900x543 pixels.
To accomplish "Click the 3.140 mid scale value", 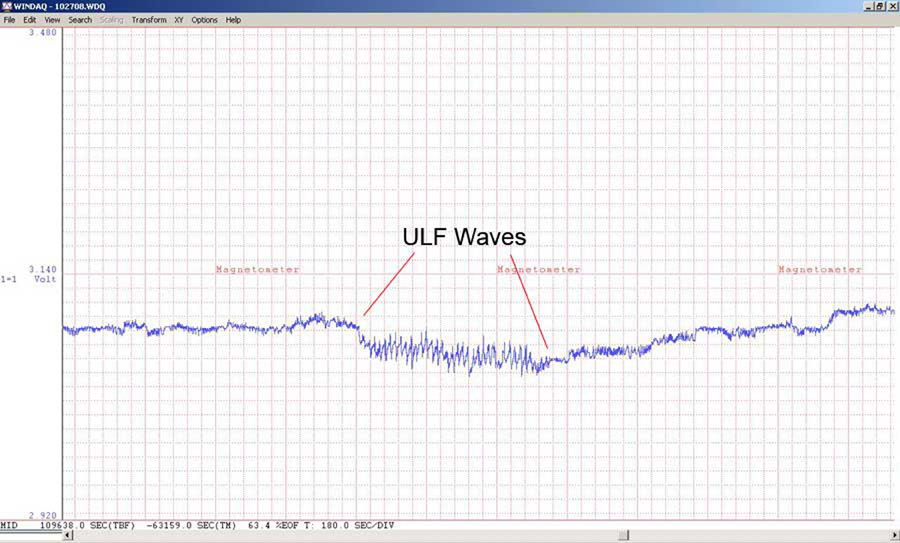I will tap(43, 269).
